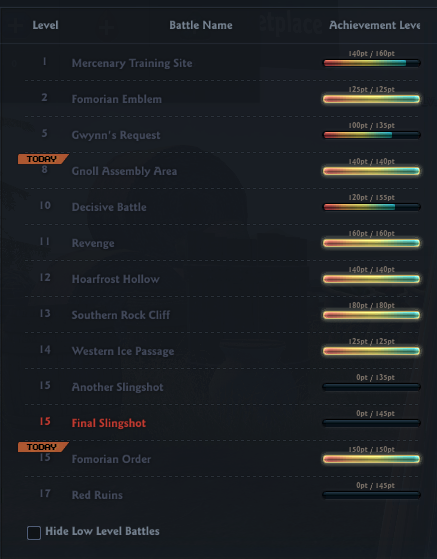This screenshot has height=559, width=437.
Task: Select the Revenge battle
Action: click(x=221, y=243)
